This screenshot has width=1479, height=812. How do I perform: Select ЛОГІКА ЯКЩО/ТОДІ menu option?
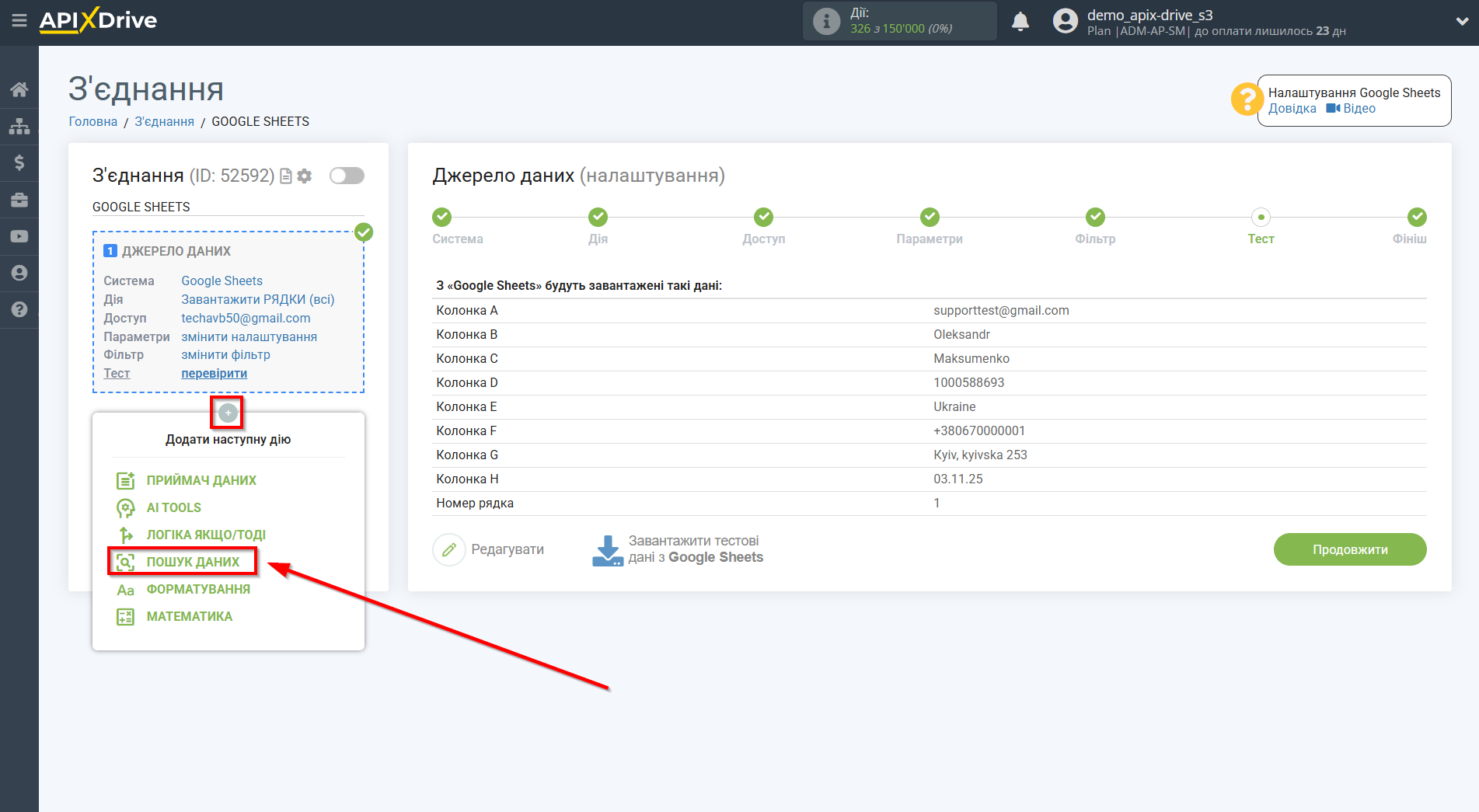[205, 535]
